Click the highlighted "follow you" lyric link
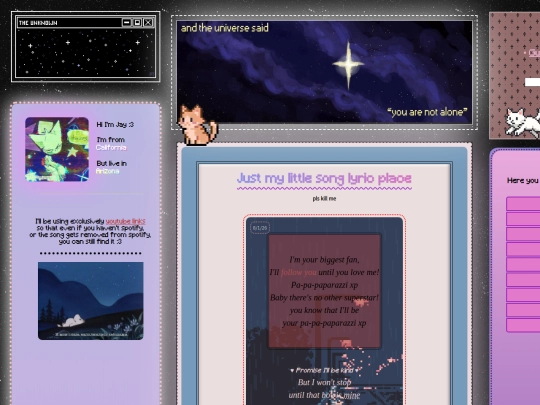The width and height of the screenshot is (540, 405). coord(299,272)
